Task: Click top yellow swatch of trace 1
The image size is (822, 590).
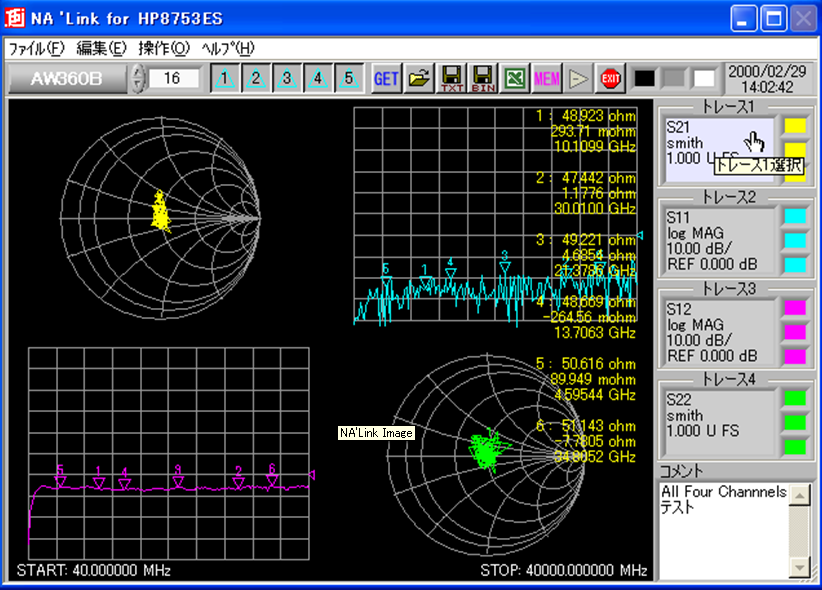Action: coord(795,126)
